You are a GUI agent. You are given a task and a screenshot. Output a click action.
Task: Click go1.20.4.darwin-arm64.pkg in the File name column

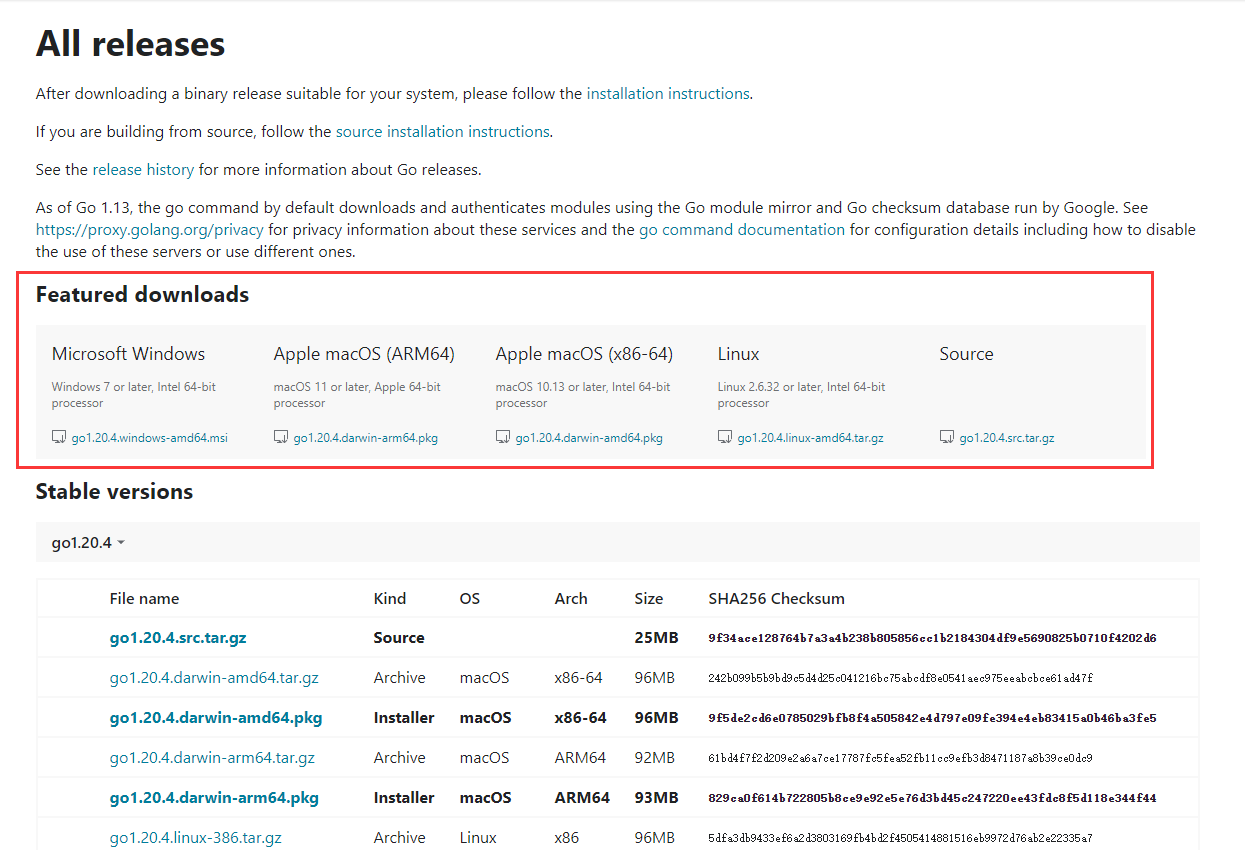click(214, 797)
